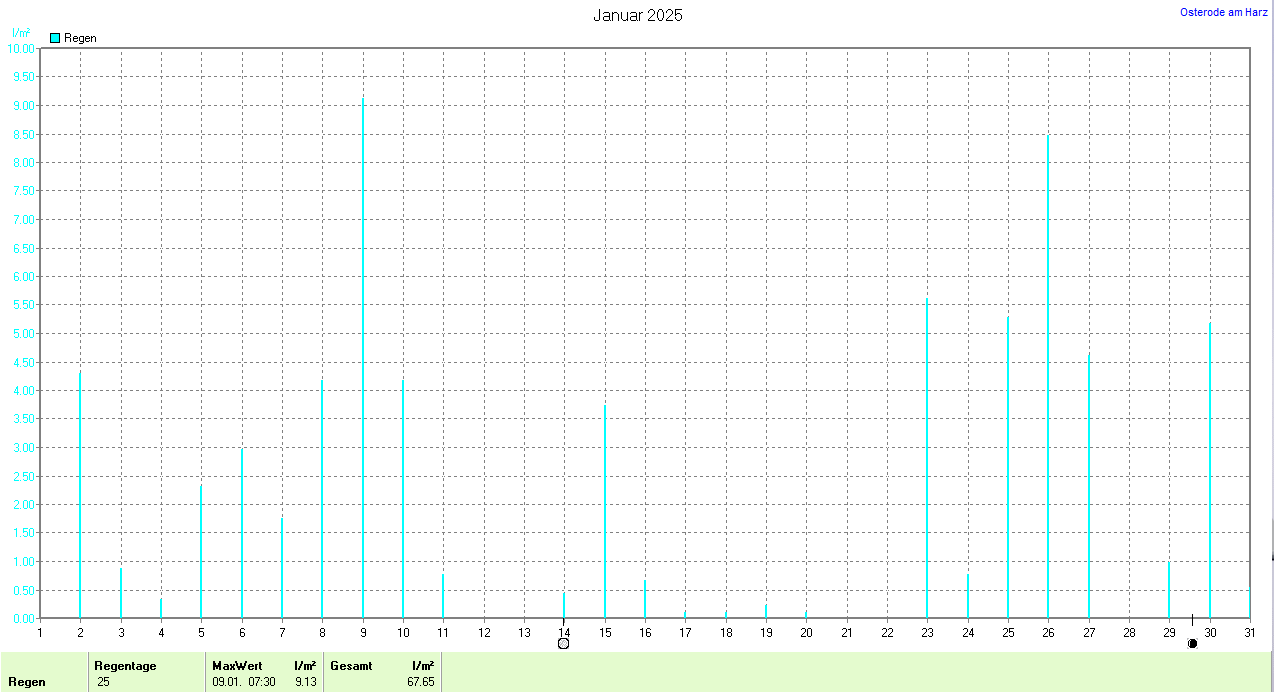Click the MaxWert column header
The image size is (1274, 692).
[236, 666]
